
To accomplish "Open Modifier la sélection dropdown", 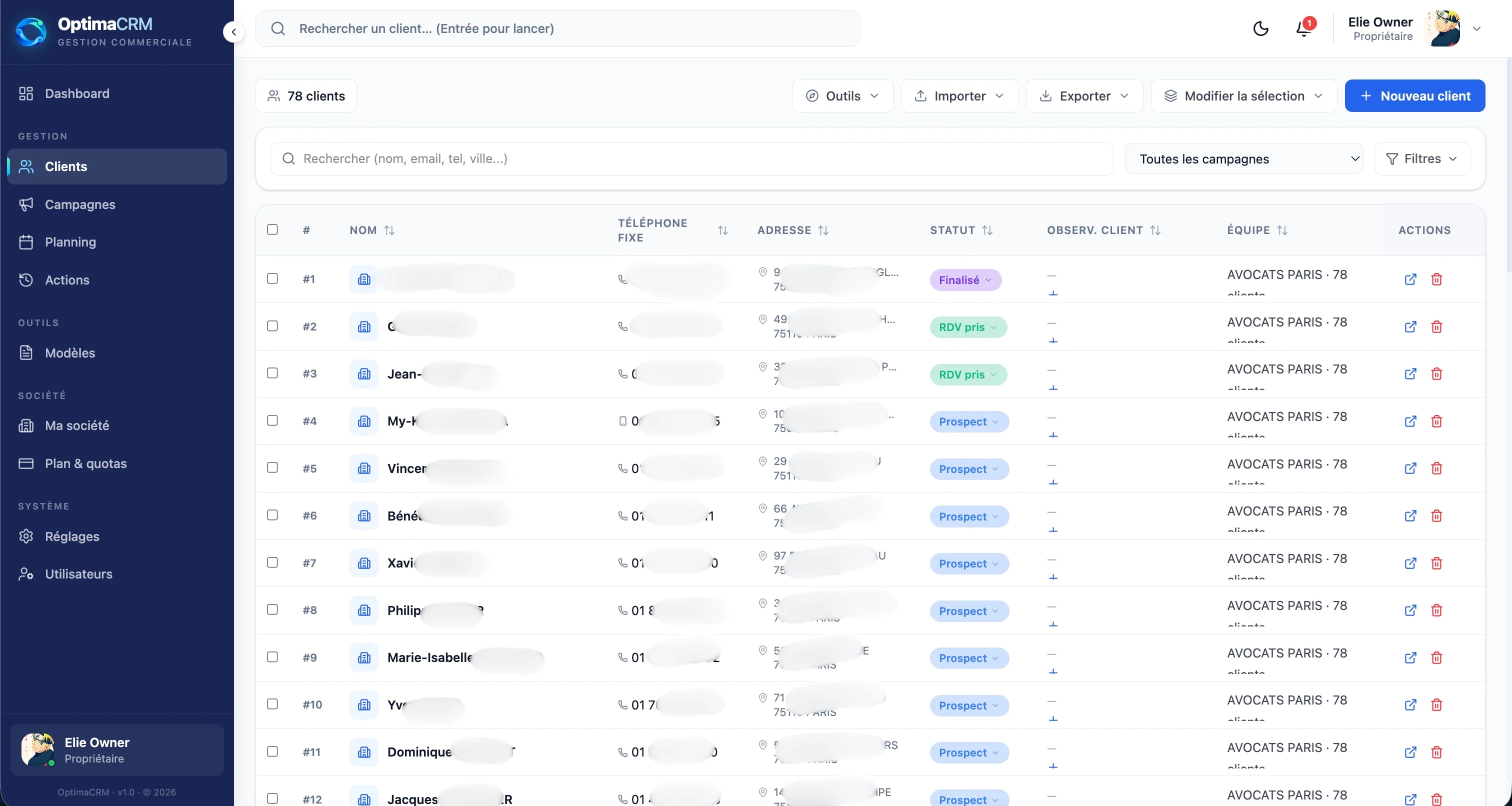I will click(x=1244, y=95).
